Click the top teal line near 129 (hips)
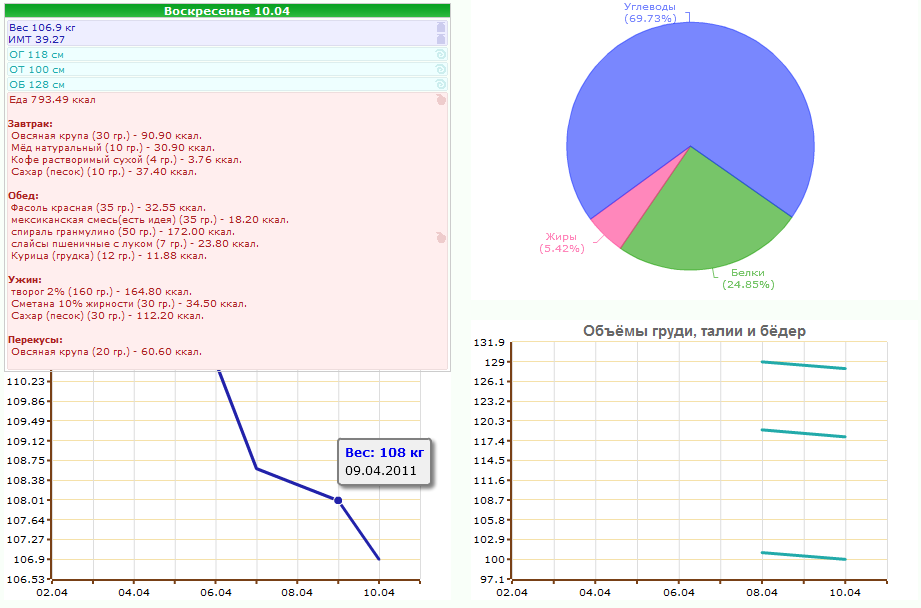 804,365
